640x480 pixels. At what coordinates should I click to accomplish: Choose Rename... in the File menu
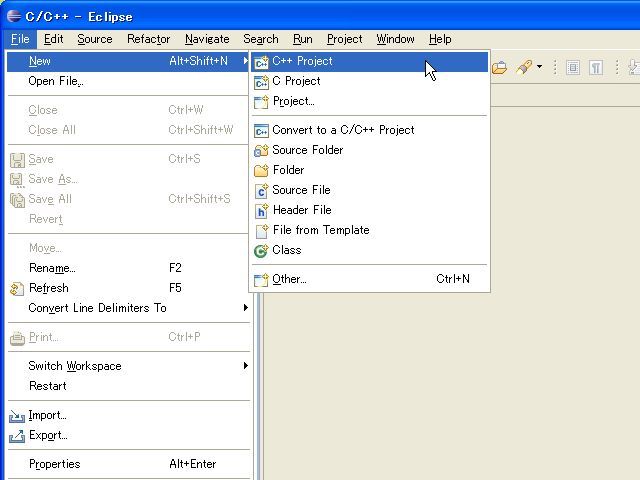(129, 268)
